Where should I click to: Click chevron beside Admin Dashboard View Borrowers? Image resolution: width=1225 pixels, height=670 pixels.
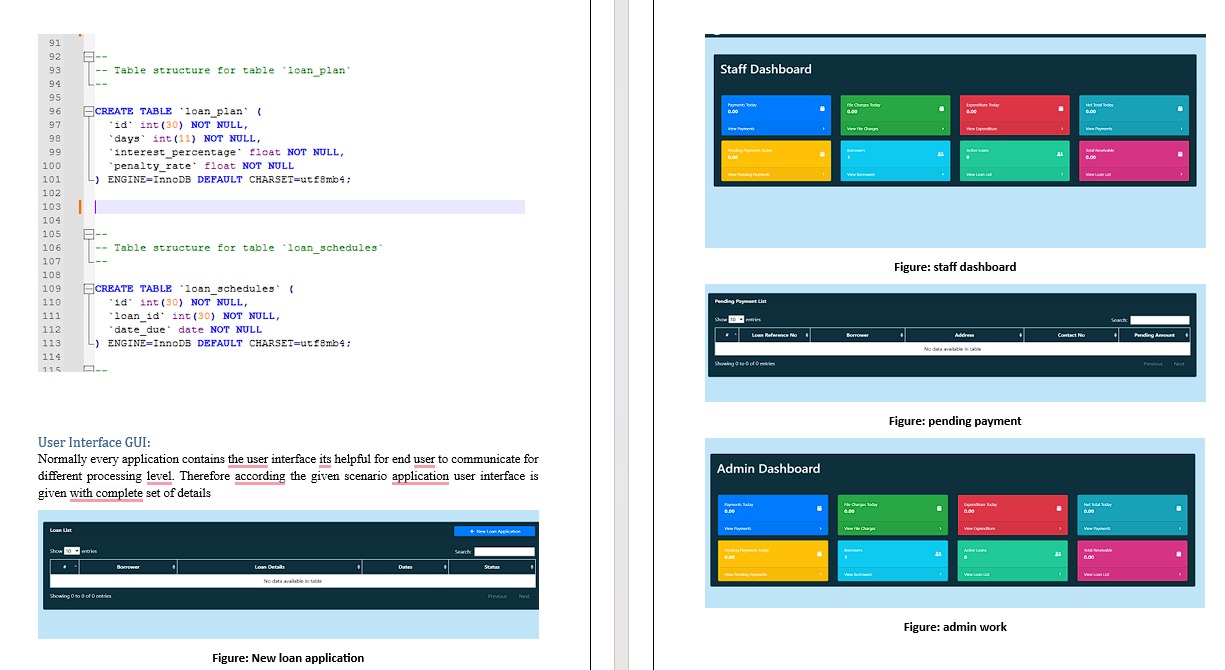(940, 575)
